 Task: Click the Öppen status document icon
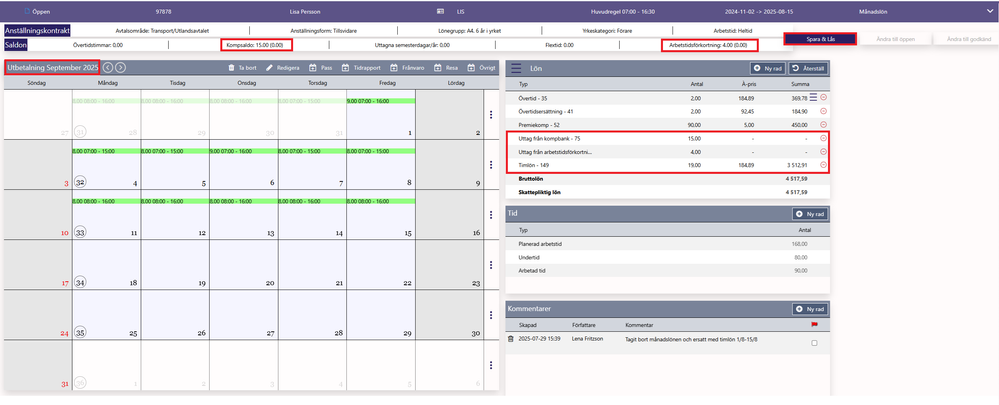coord(27,11)
